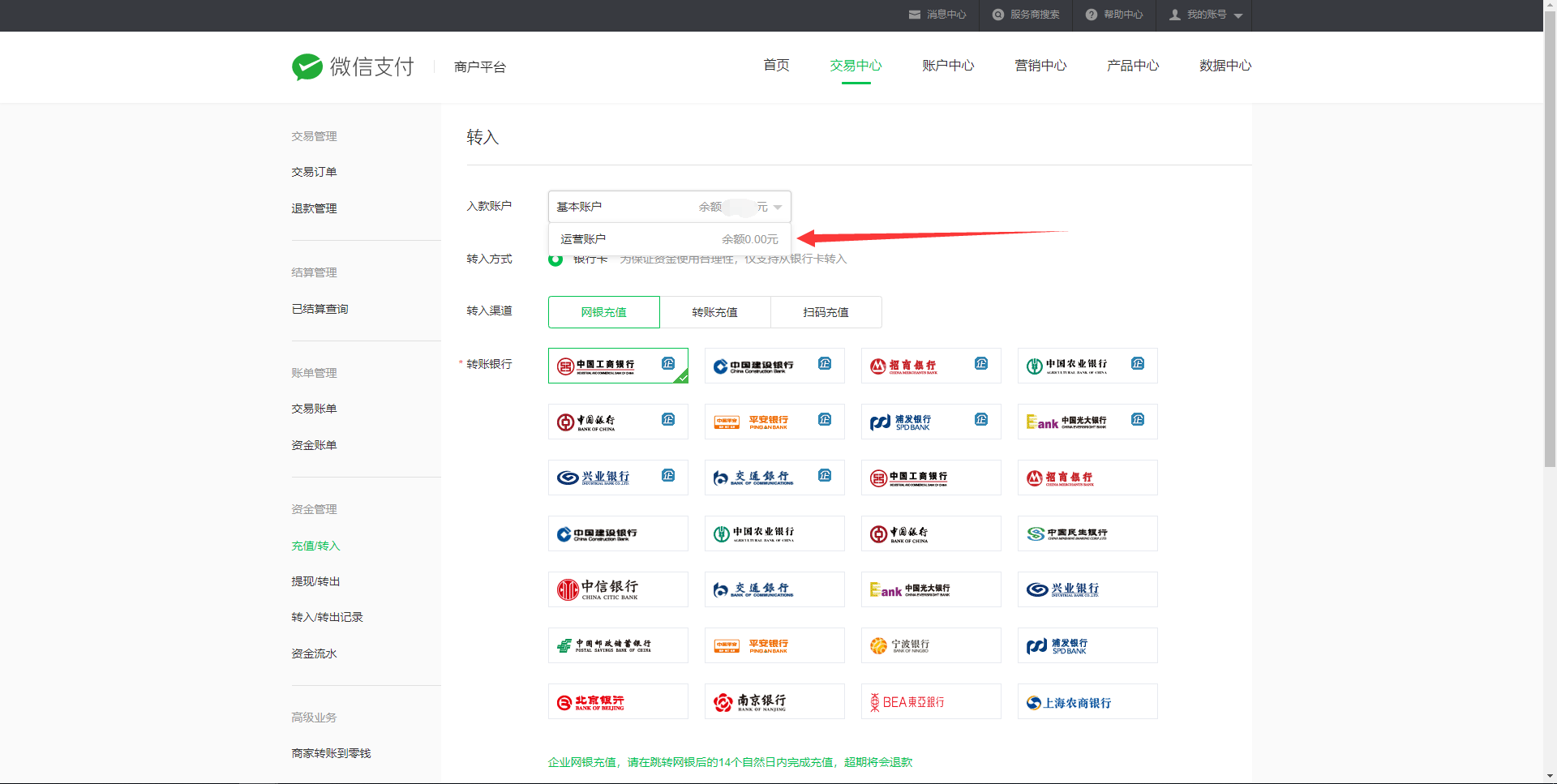Select 宁波银行 bank tile

pos(931,645)
